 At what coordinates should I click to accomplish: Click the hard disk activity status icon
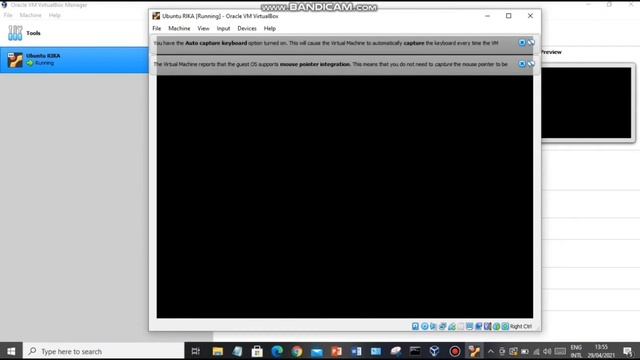415,326
